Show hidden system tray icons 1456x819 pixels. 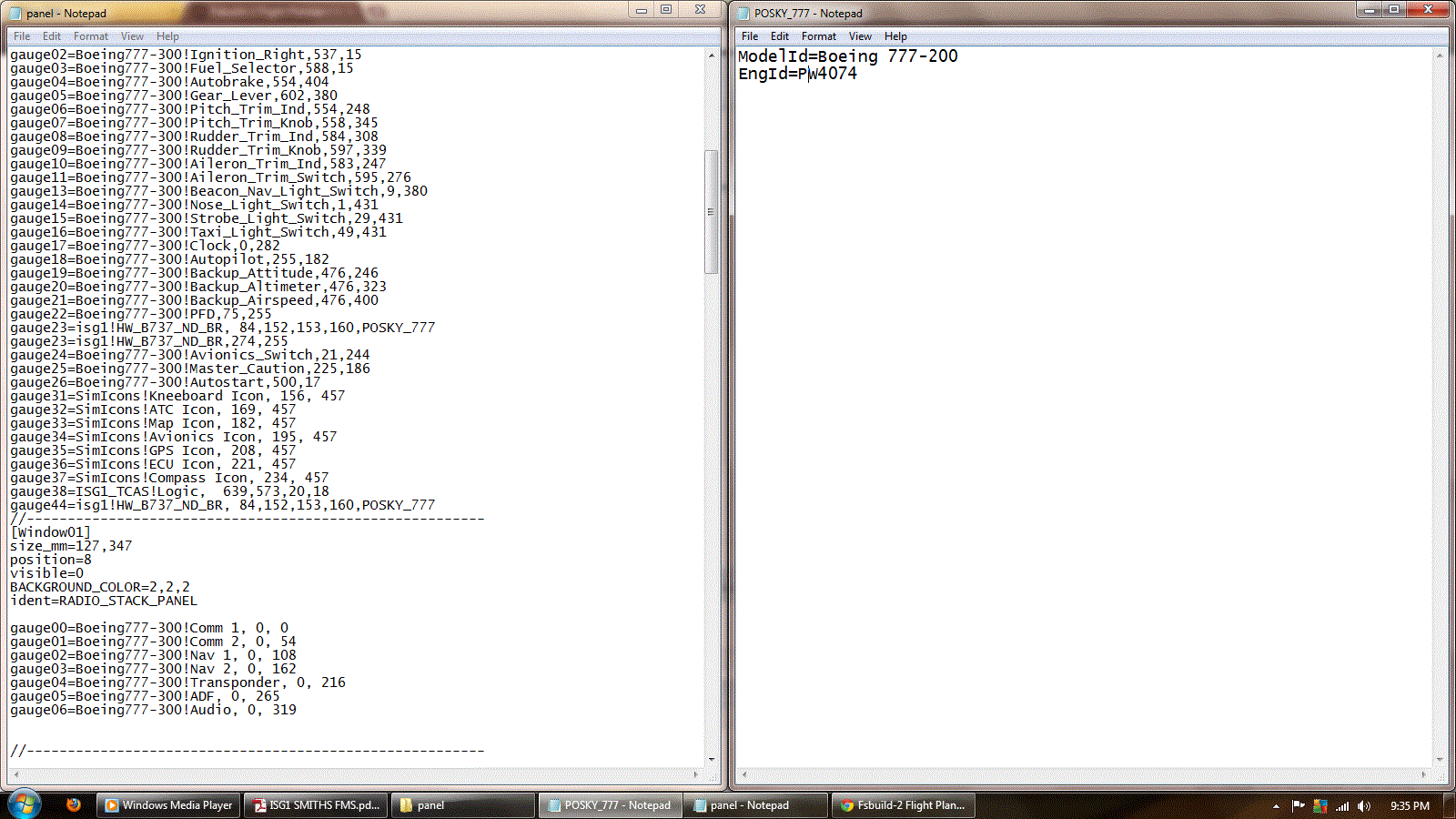(x=1276, y=805)
